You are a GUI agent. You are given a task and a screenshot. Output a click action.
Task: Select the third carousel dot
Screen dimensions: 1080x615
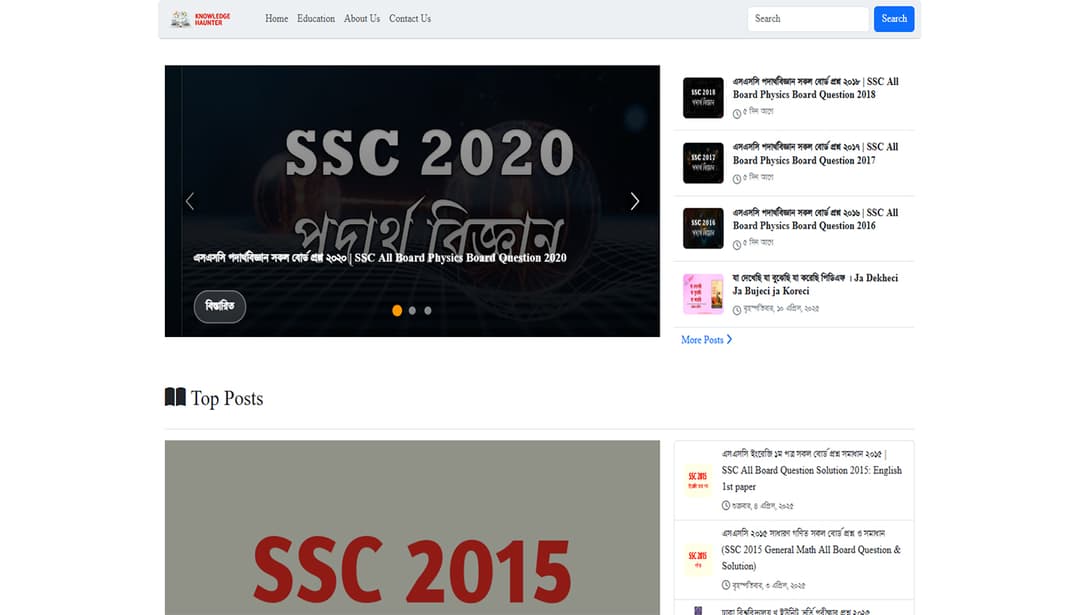pos(428,311)
